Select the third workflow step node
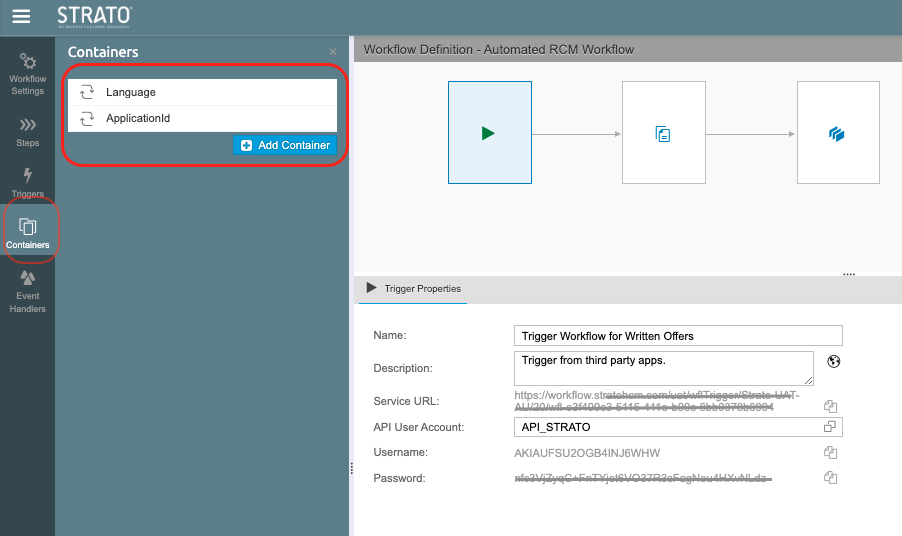Screen dimensions: 902x536 837,133
